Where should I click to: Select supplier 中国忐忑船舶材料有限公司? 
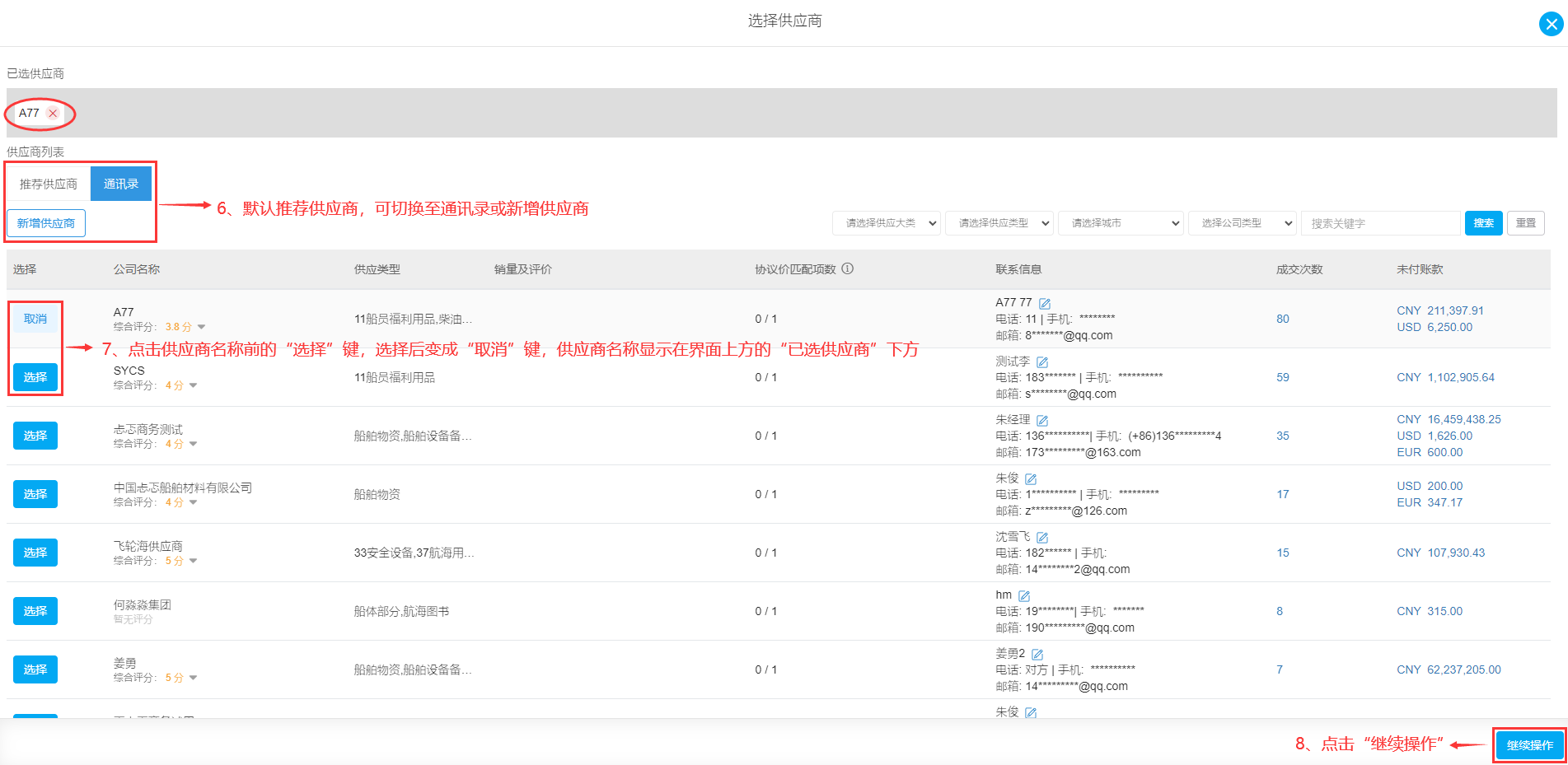point(35,494)
